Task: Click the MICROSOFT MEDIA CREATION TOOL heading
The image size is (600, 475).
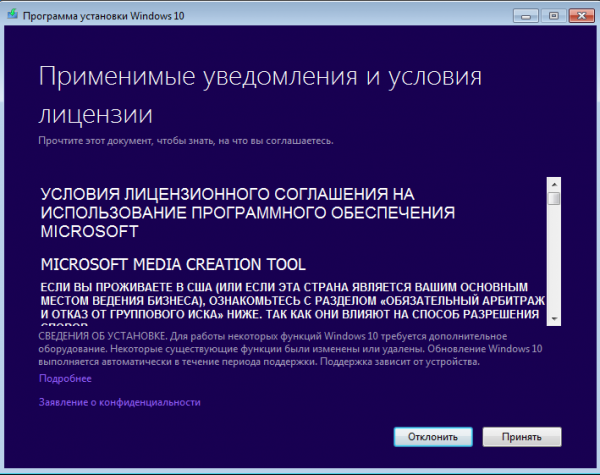Action: click(173, 264)
